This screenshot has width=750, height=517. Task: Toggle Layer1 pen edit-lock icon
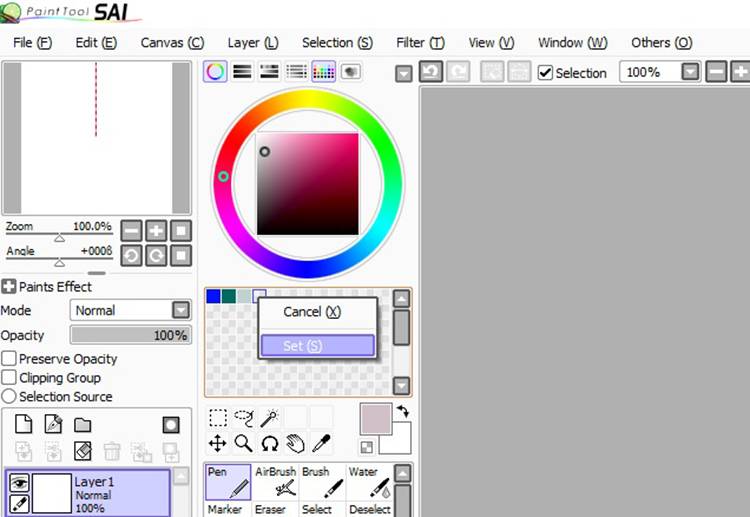[x=19, y=503]
